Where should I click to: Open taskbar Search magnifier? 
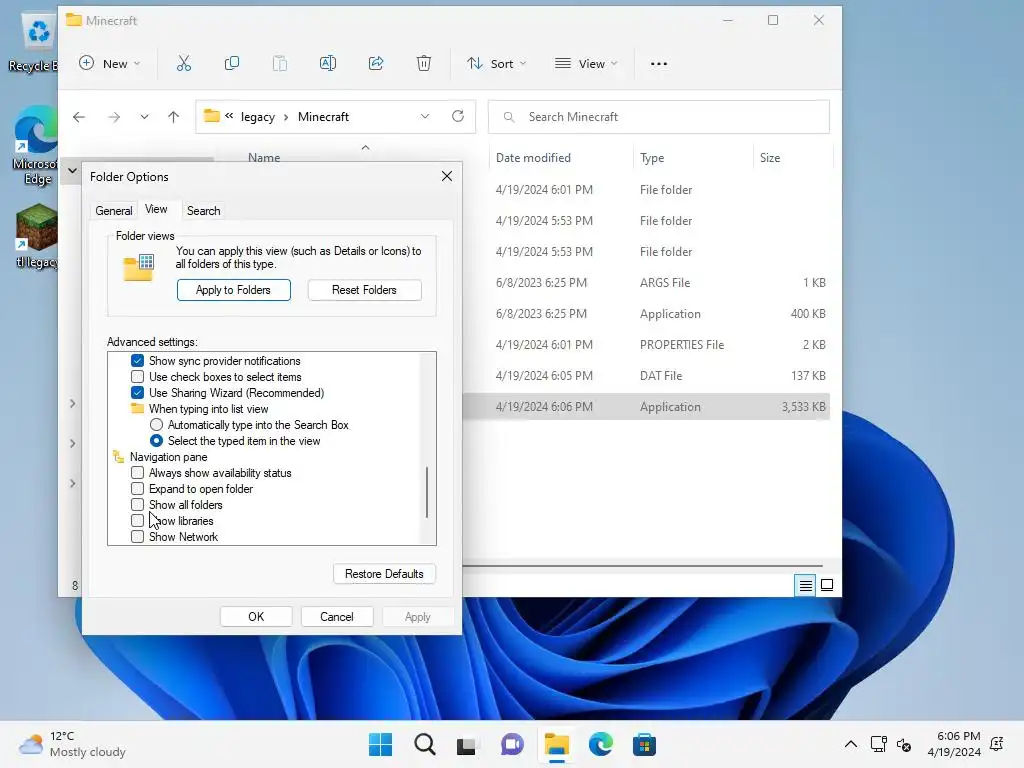pyautogui.click(x=424, y=744)
